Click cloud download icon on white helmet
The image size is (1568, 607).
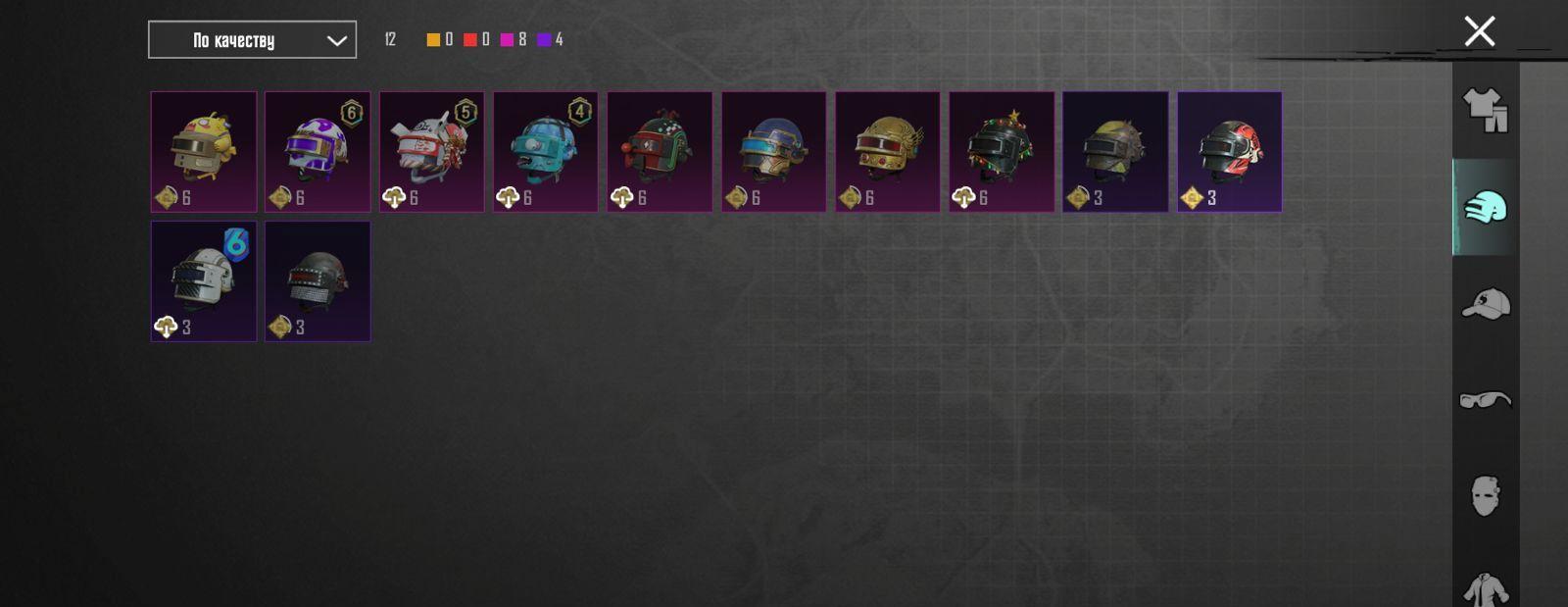[166, 328]
